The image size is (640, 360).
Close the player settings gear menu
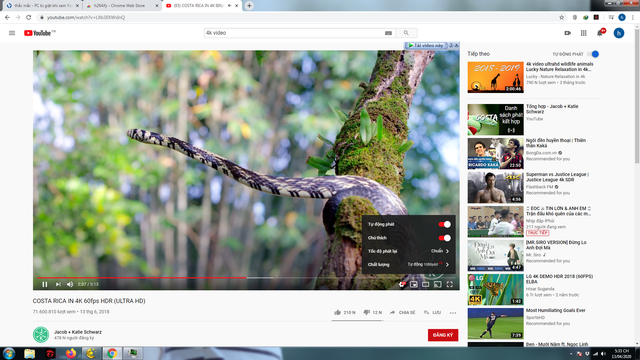[402, 284]
